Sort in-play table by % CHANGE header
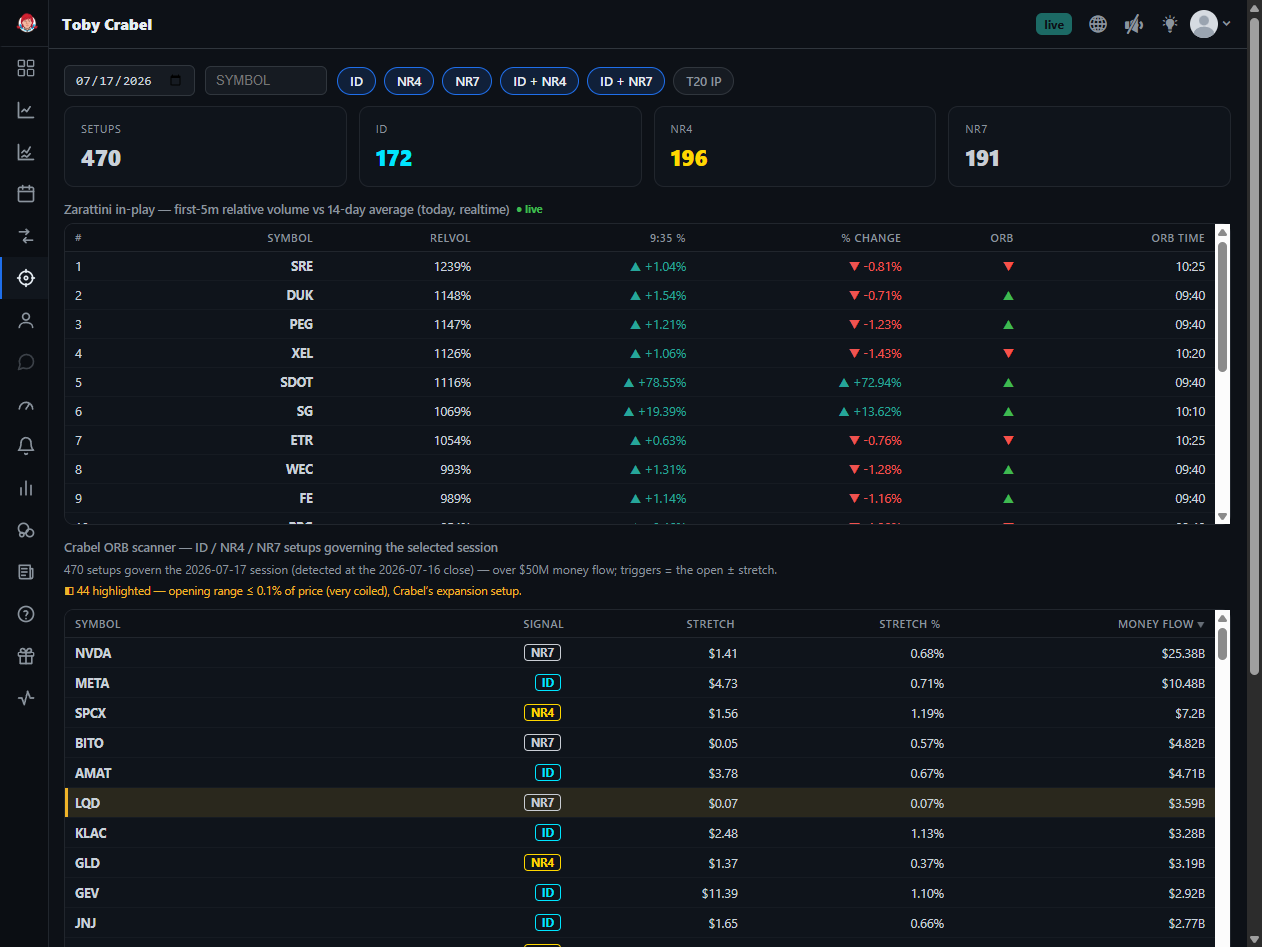Image resolution: width=1262 pixels, height=947 pixels. [x=871, y=238]
